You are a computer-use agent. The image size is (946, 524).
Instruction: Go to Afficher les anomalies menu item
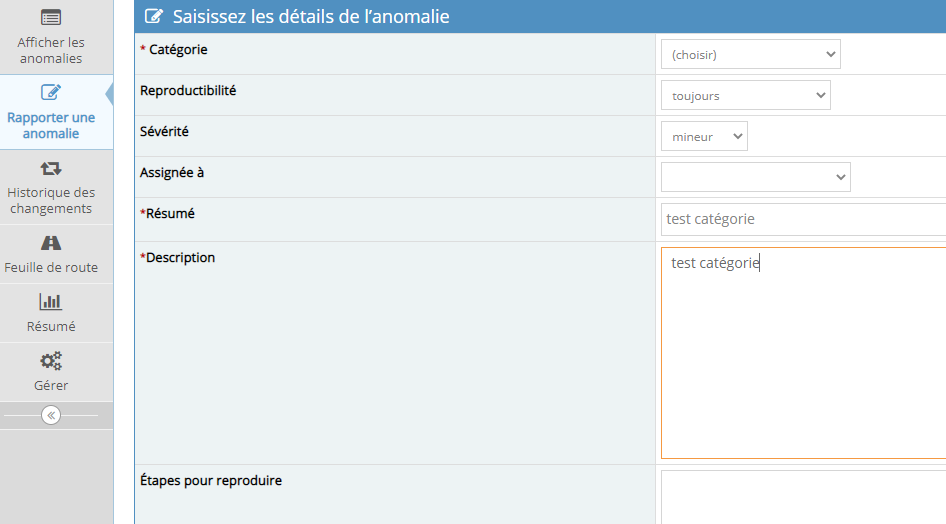[51, 50]
